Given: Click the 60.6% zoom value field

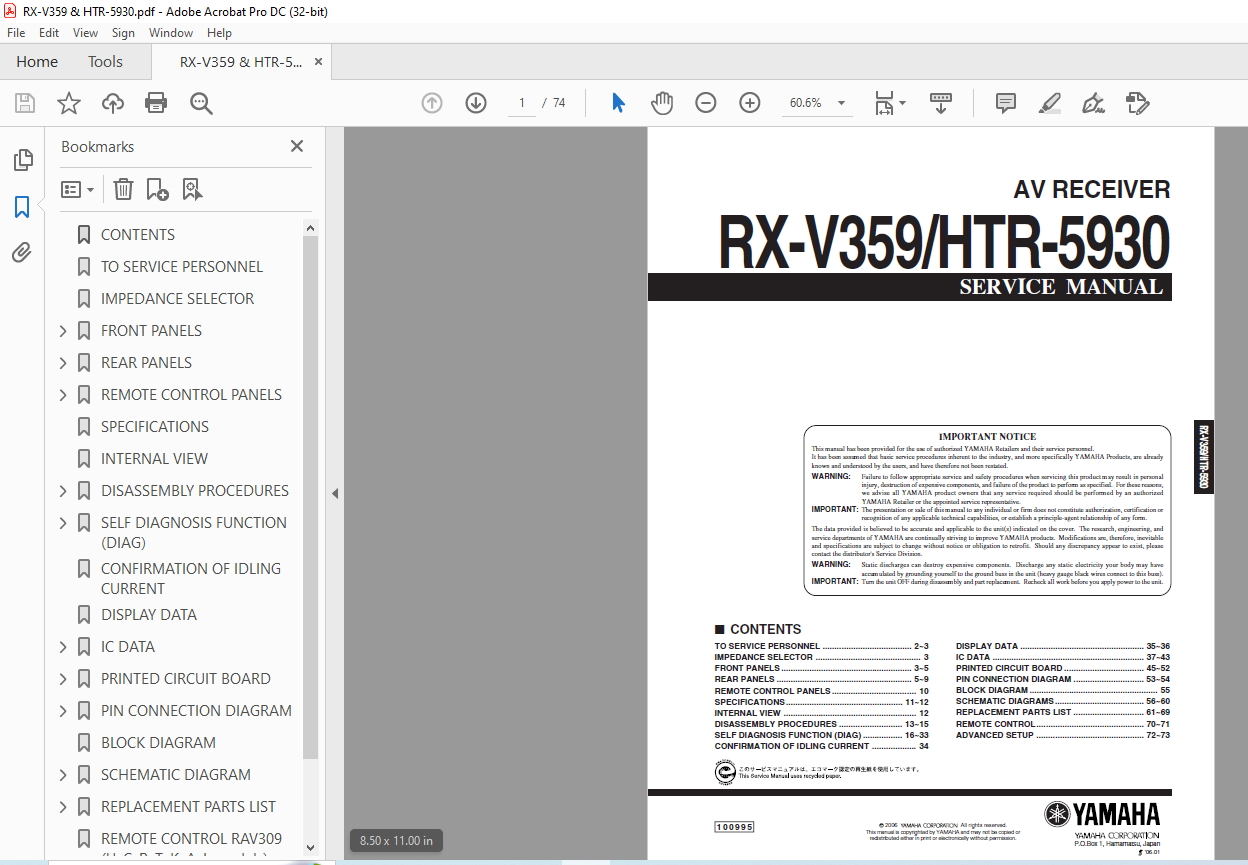Looking at the screenshot, I should point(806,103).
